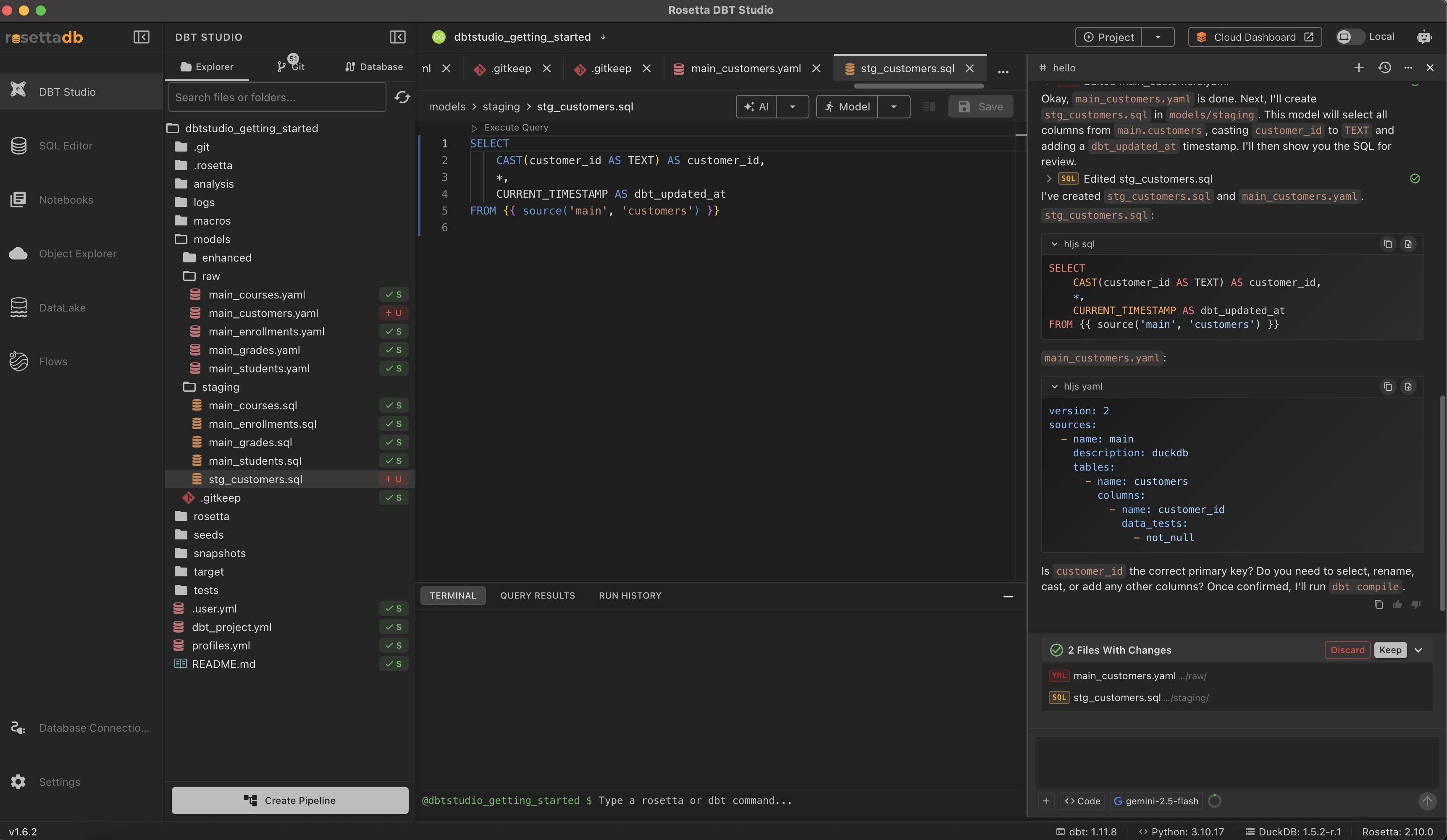Open the editor tabs overflow menu
Viewport: 1447px width, 840px height.
pos(1003,72)
